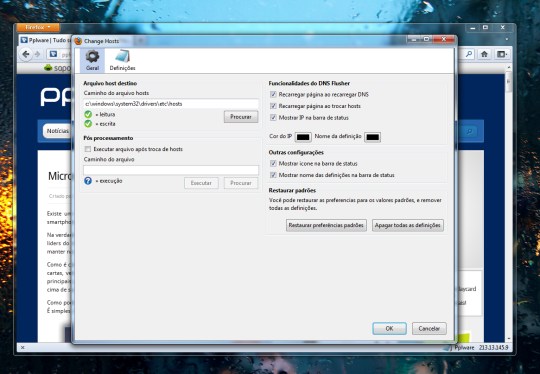Click the search magnifier in Firefox toolbar
The height and width of the screenshot is (374, 540).
(469, 54)
